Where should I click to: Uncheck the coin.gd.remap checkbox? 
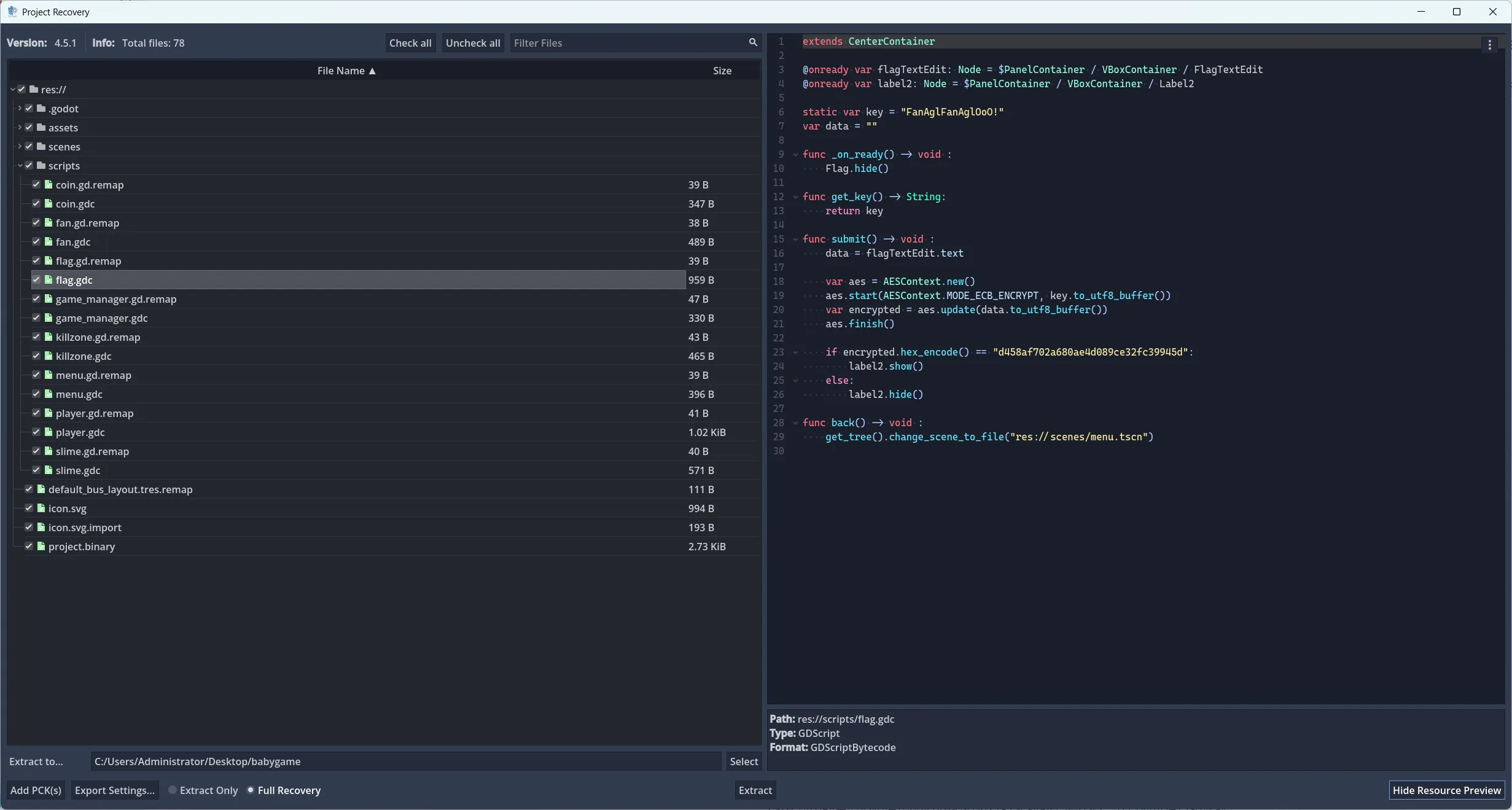(x=36, y=185)
